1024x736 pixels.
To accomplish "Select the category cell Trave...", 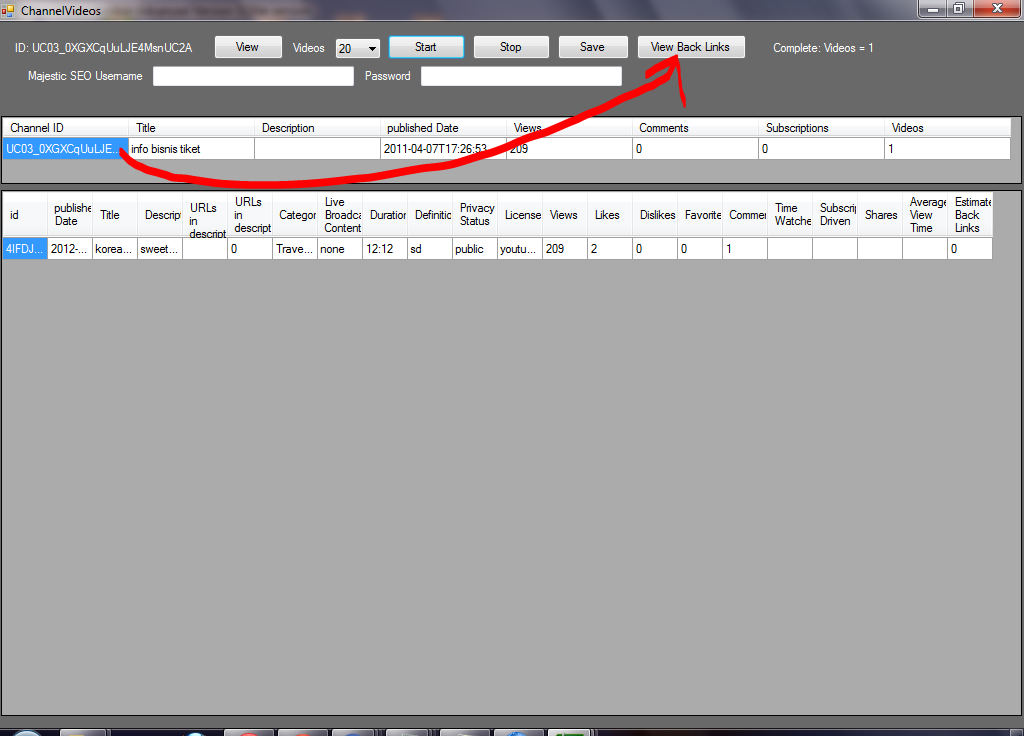I will pyautogui.click(x=295, y=249).
